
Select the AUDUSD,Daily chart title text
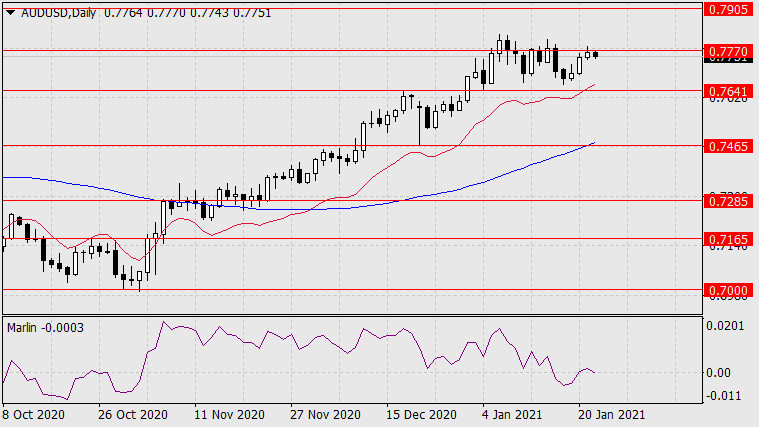point(58,13)
